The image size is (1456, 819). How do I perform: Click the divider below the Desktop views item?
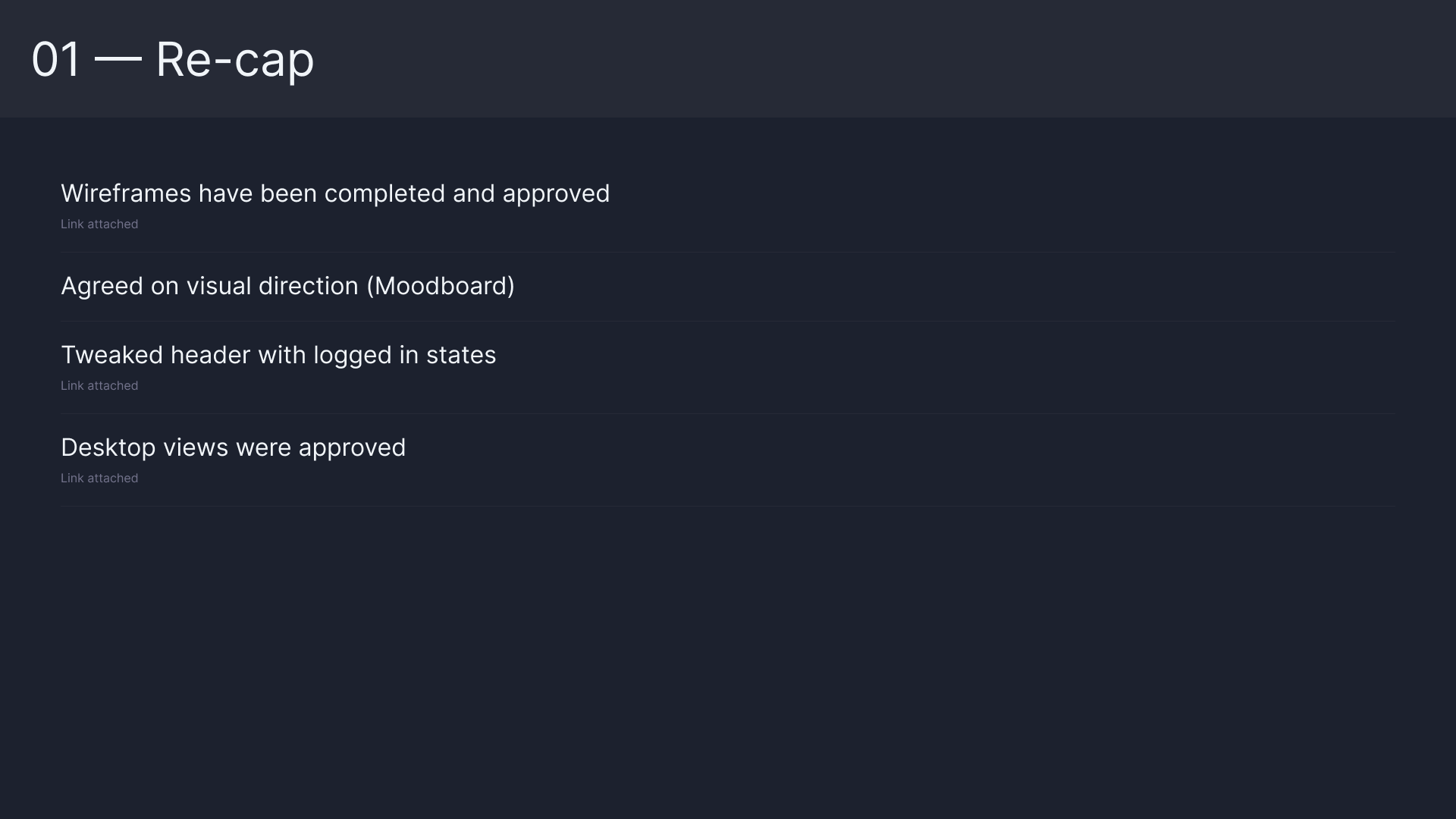[728, 506]
